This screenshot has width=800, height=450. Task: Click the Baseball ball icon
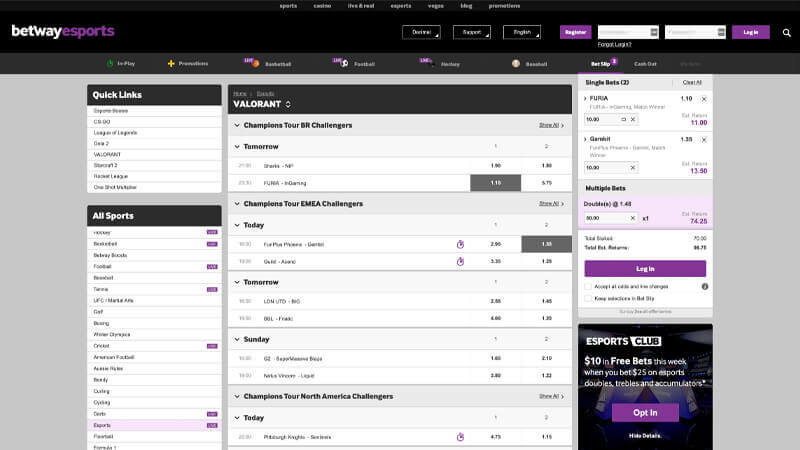pos(516,64)
